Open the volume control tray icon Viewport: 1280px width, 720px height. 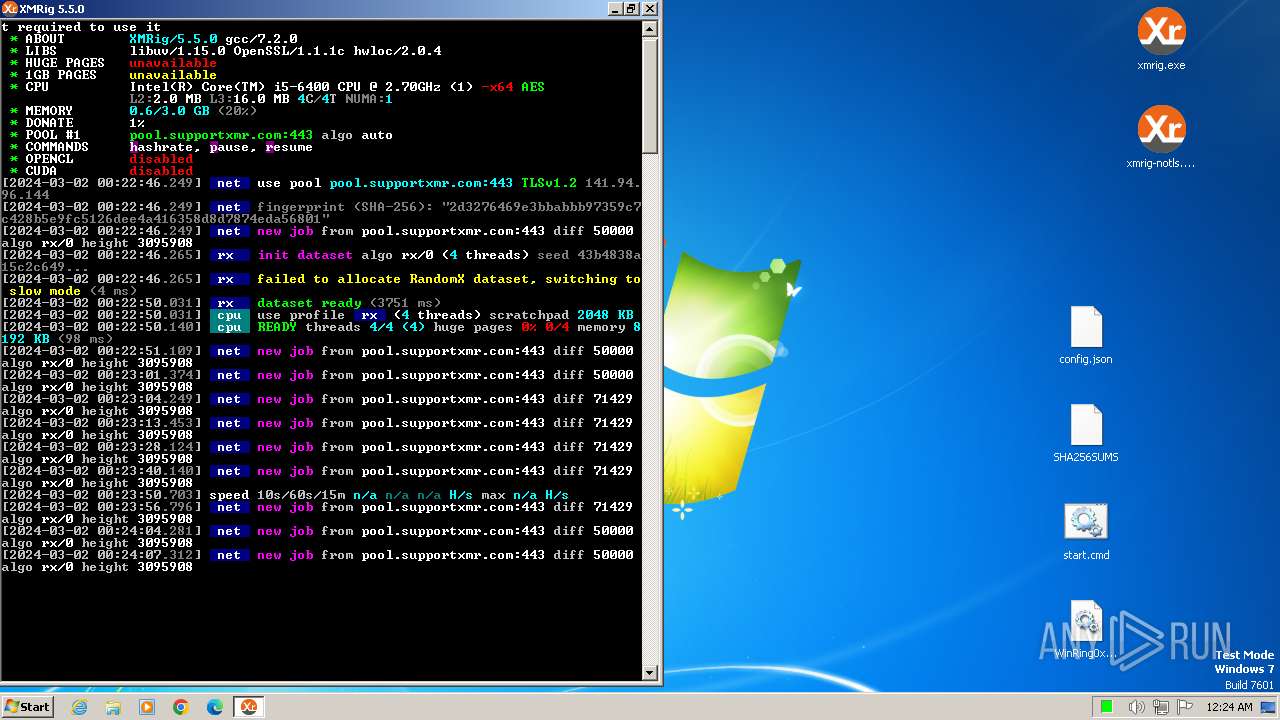coord(1136,707)
